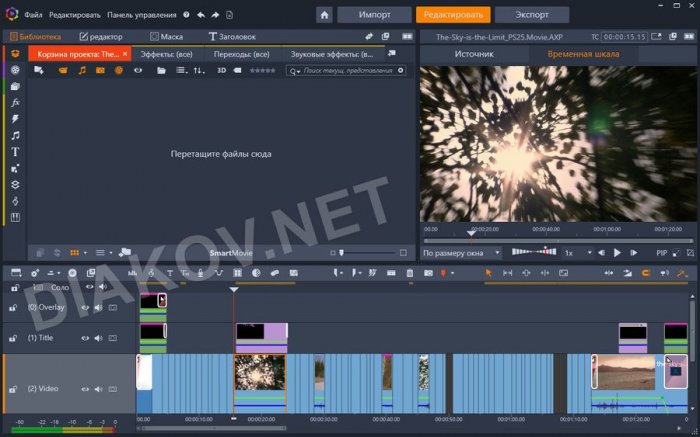The image size is (700, 437).
Task: Click the music note sidebar icon
Action: 15,135
